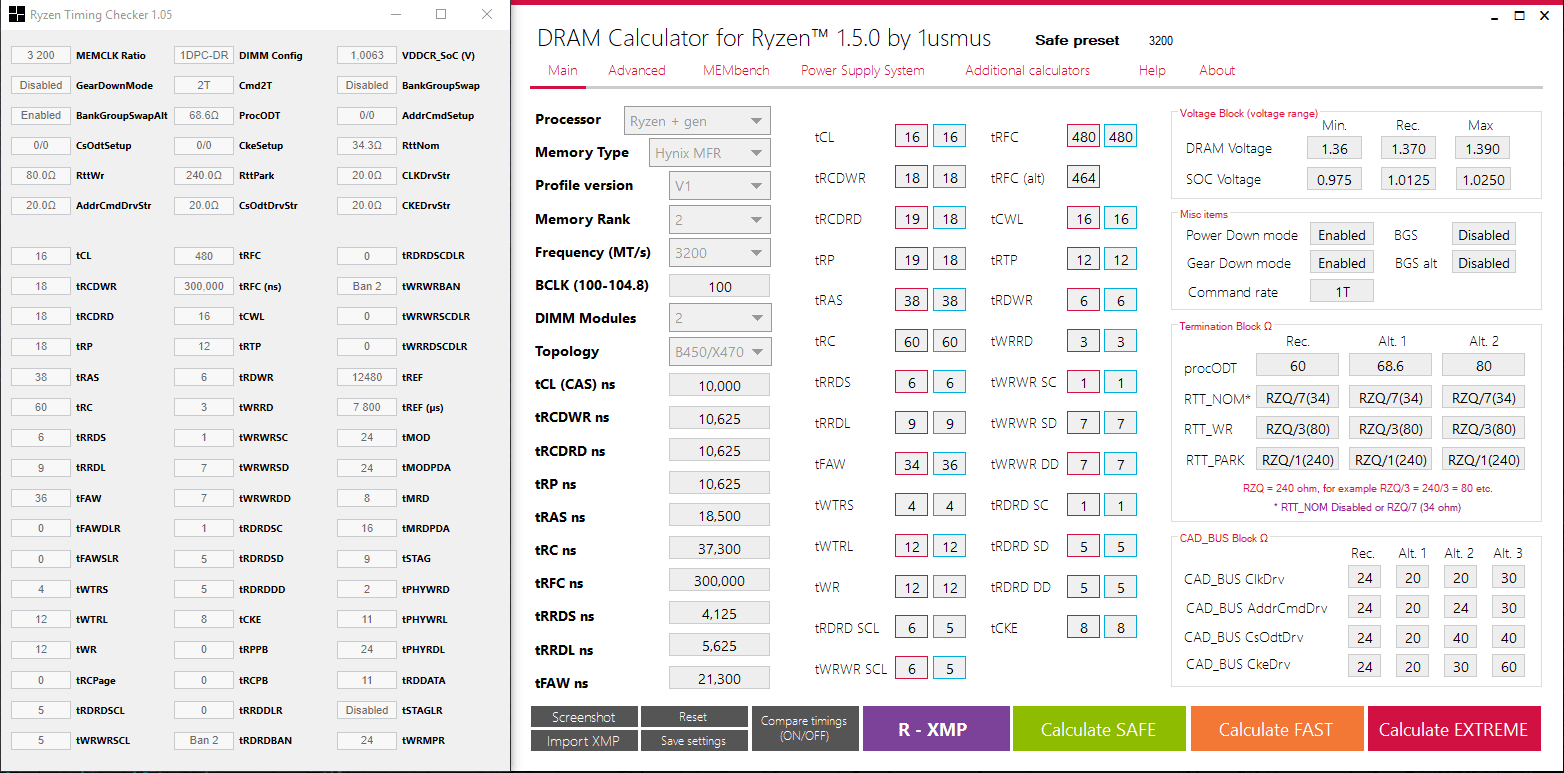Expand the Frequency (MT/s) dropdown
The width and height of the screenshot is (1564, 773).
(719, 253)
